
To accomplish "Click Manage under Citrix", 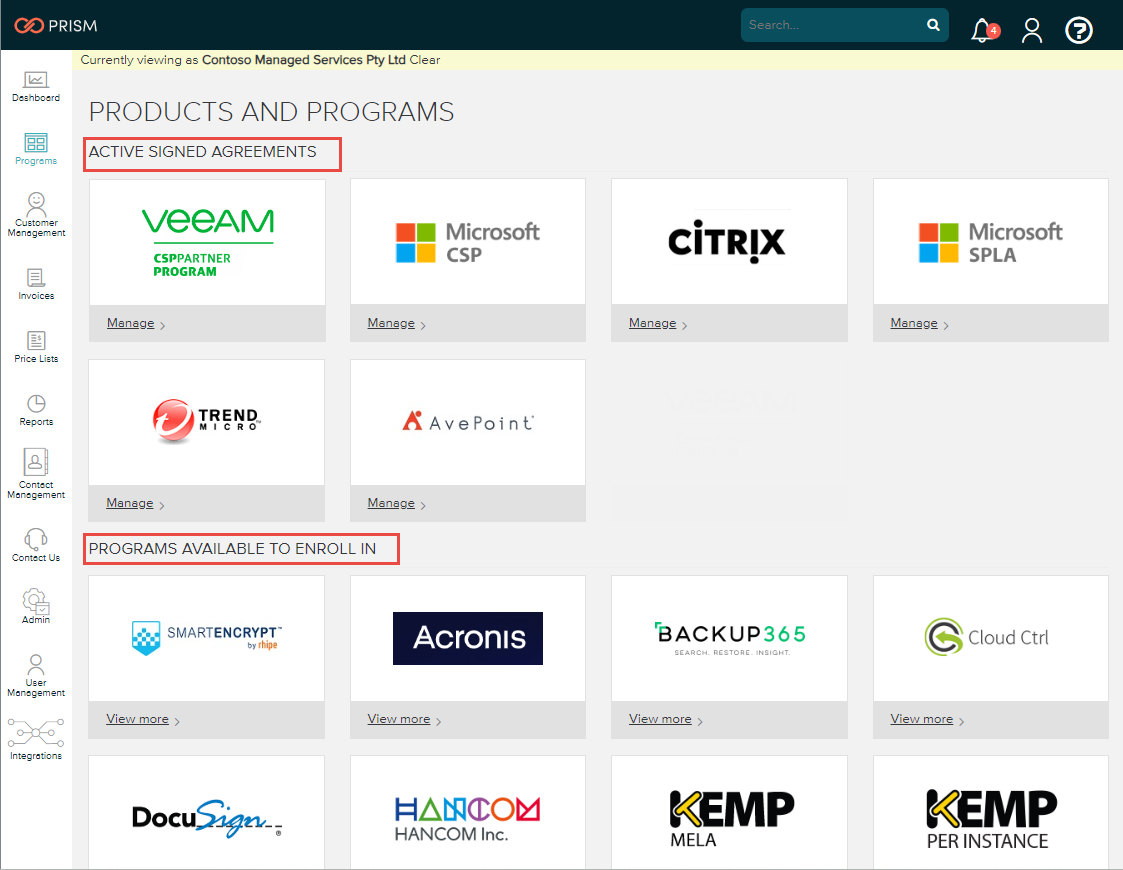I will [x=652, y=323].
